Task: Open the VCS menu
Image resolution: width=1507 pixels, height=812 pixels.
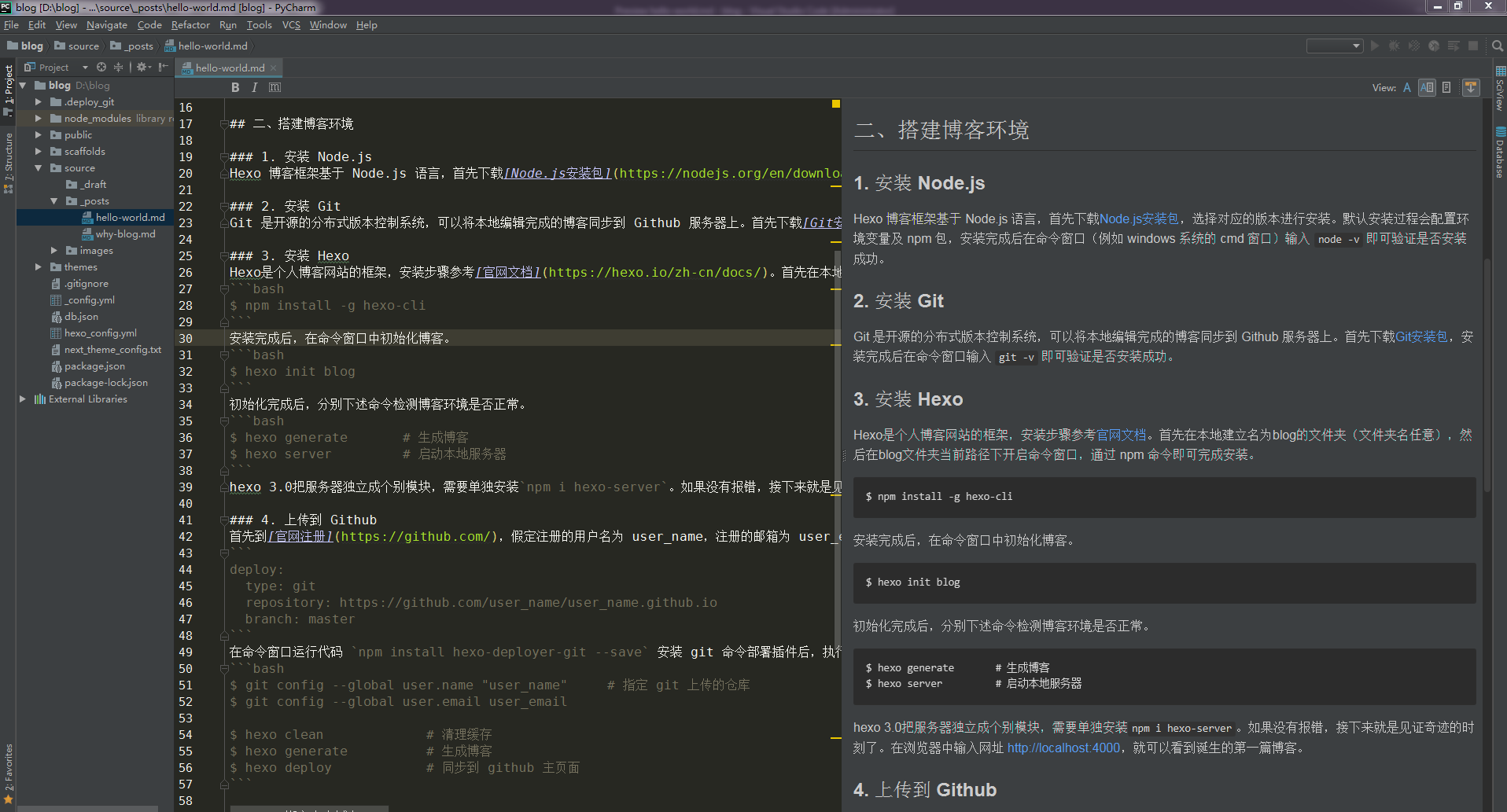Action: 291,25
